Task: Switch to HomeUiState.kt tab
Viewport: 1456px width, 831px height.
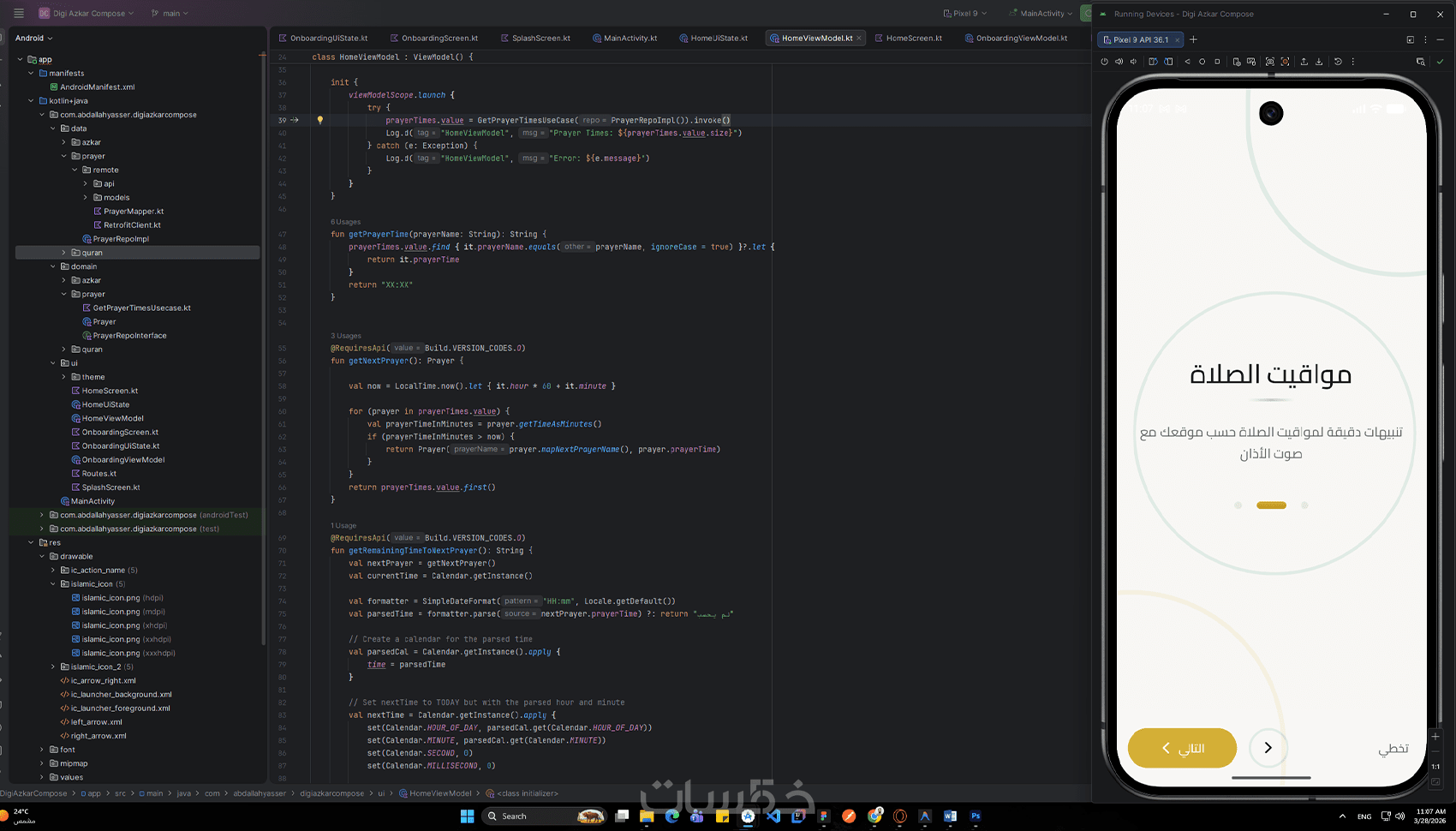Action: 713,38
